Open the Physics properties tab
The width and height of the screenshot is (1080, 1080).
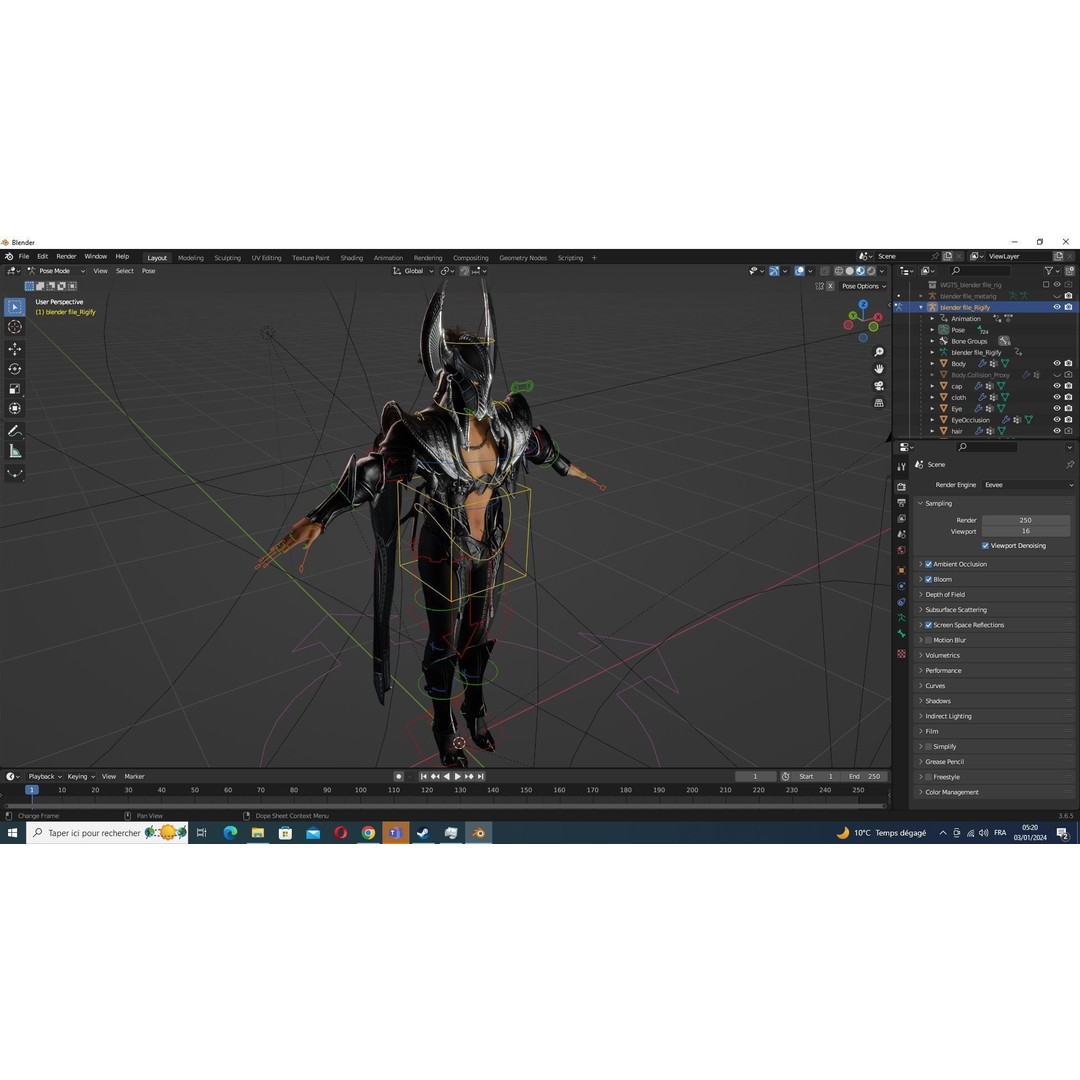point(902,586)
